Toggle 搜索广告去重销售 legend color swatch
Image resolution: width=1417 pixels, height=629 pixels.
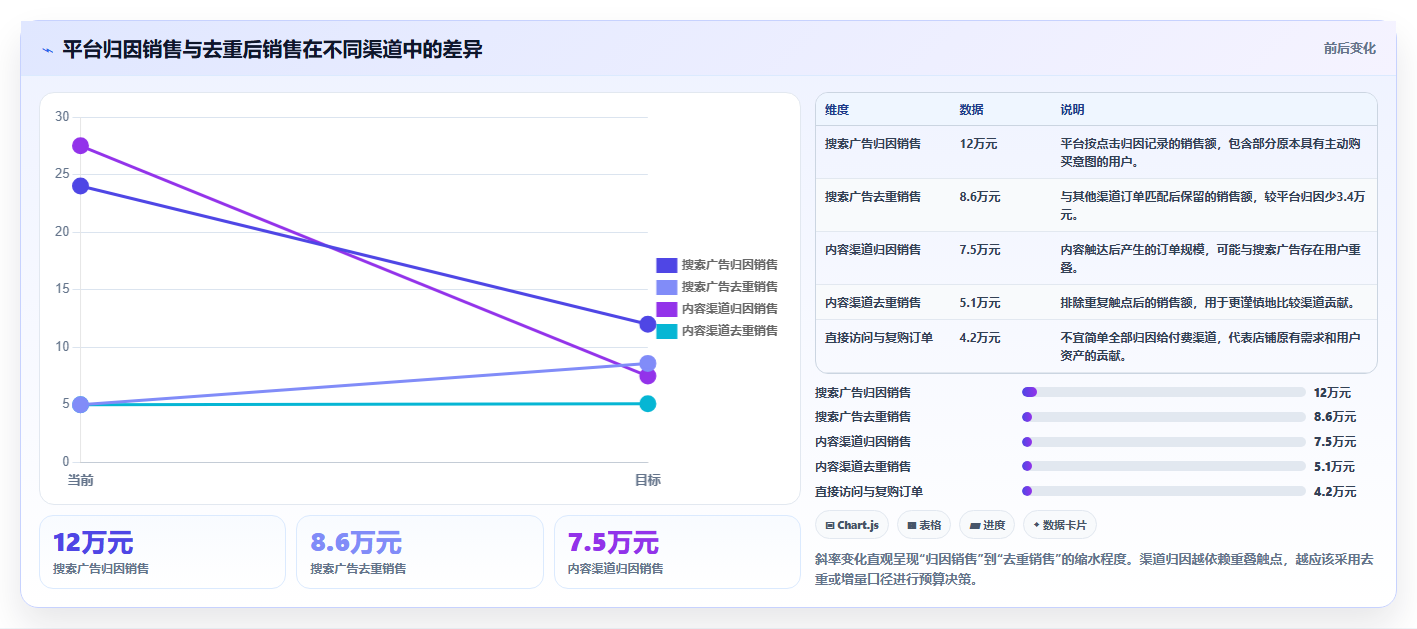tap(667, 287)
